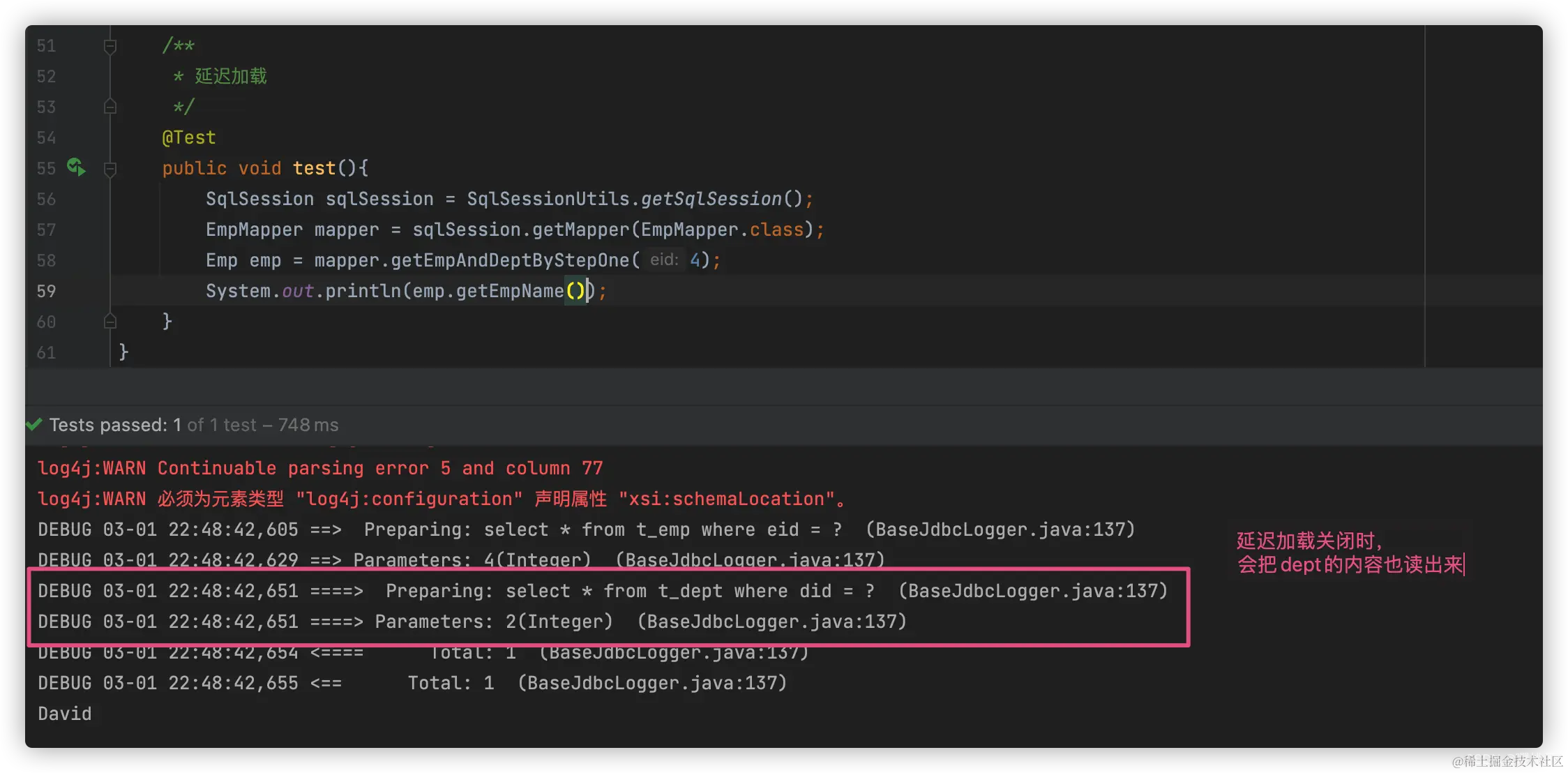Click the fold end marker at line 53

(110, 107)
